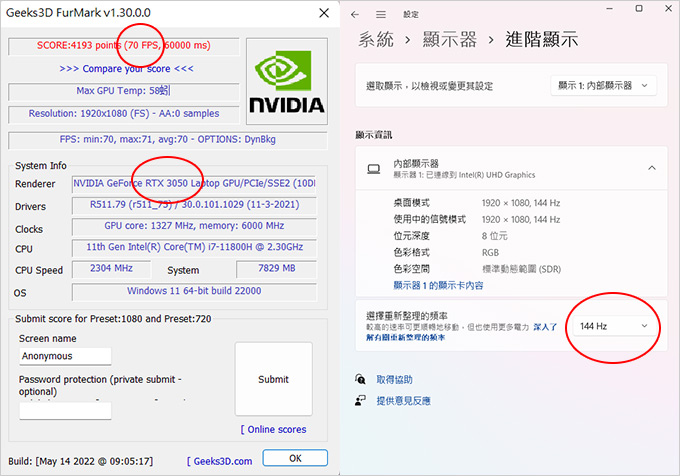
Task: Visit the Geeks3D.com link
Action: tap(219, 461)
